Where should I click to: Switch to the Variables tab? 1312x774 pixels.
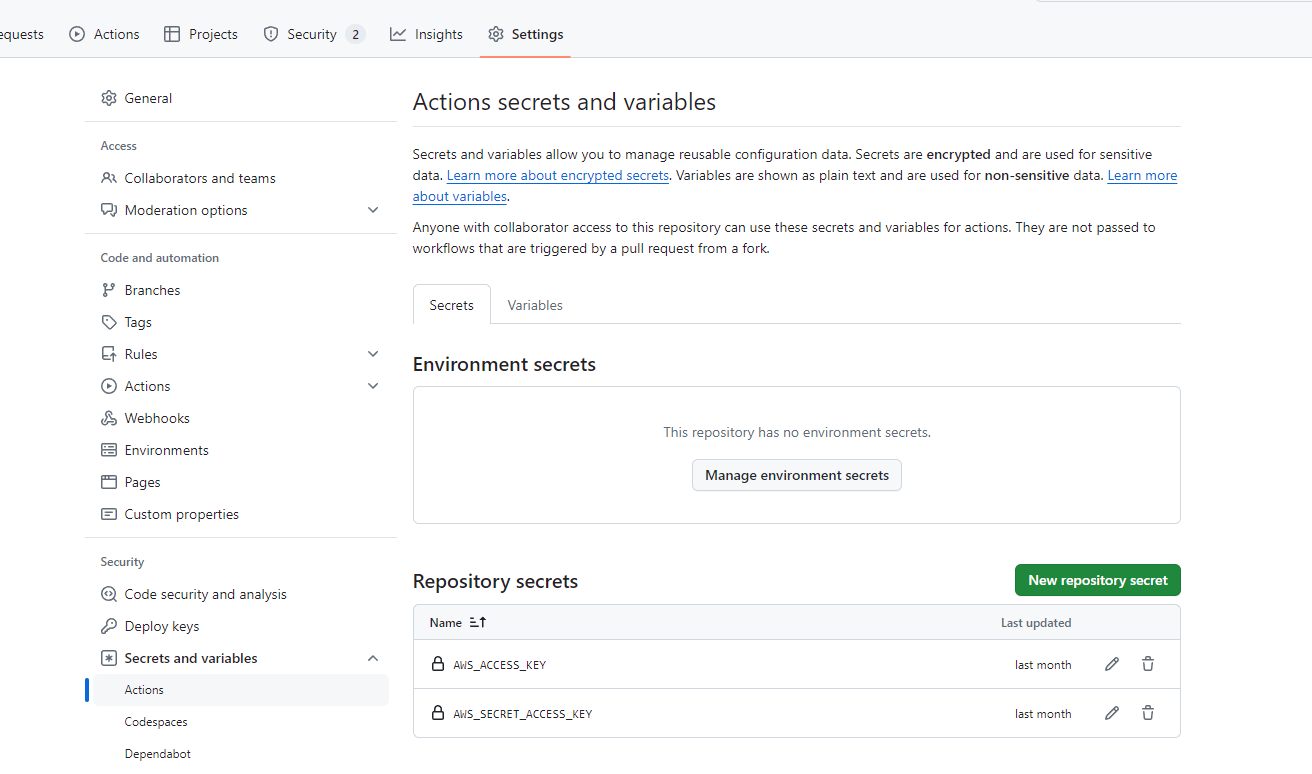[535, 305]
